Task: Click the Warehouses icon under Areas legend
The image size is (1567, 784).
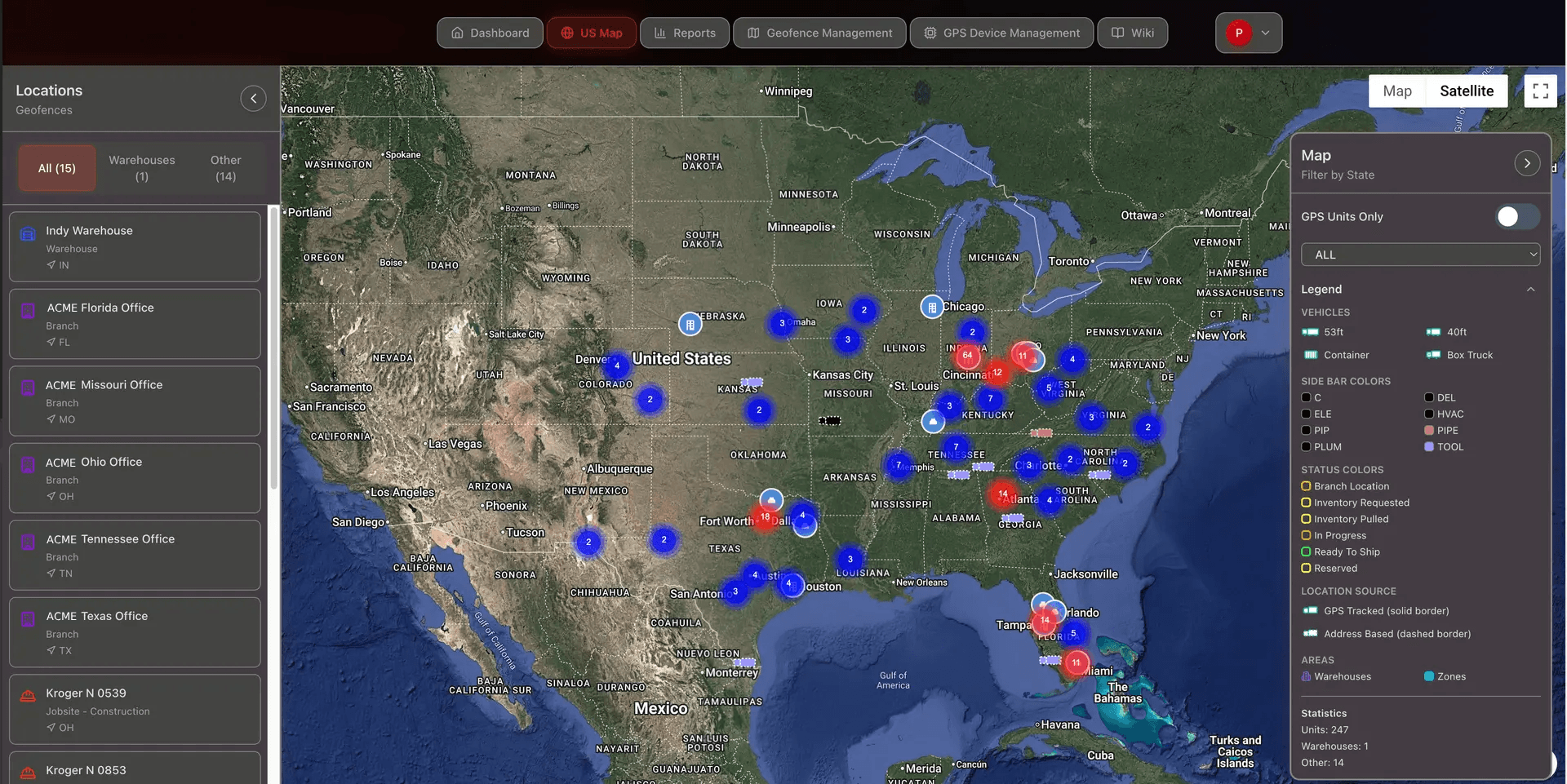Action: tap(1307, 676)
